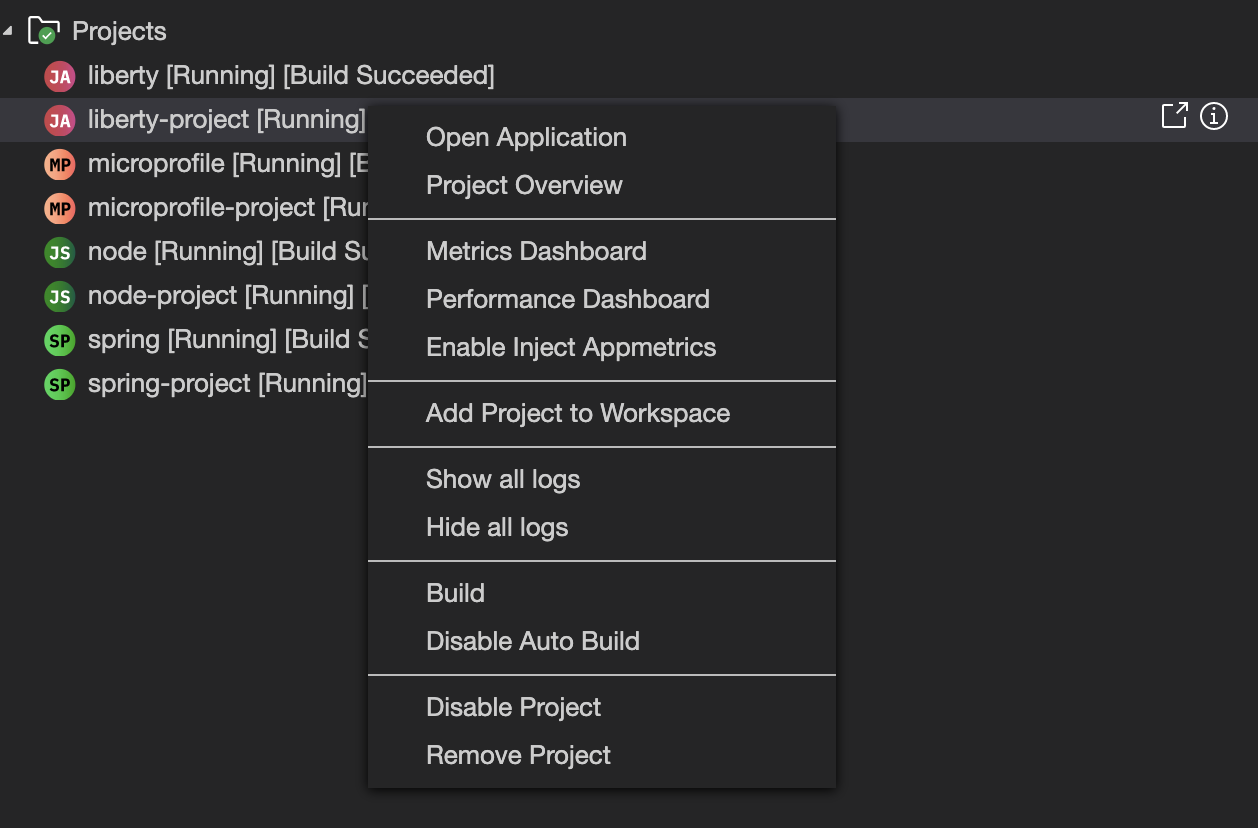
Task: Click the liberty project JA icon
Action: point(59,75)
